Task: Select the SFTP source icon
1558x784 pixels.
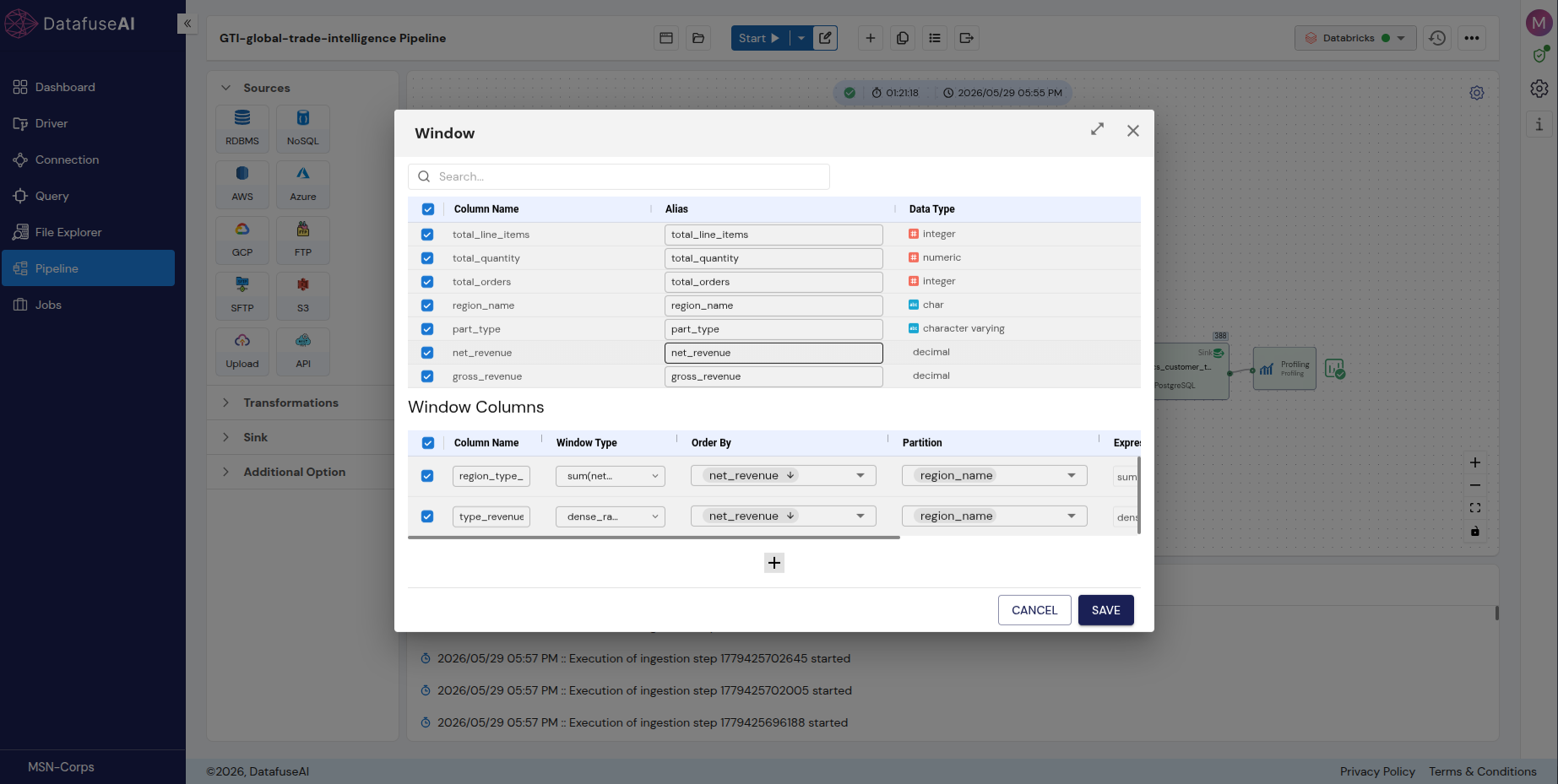Action: point(242,295)
